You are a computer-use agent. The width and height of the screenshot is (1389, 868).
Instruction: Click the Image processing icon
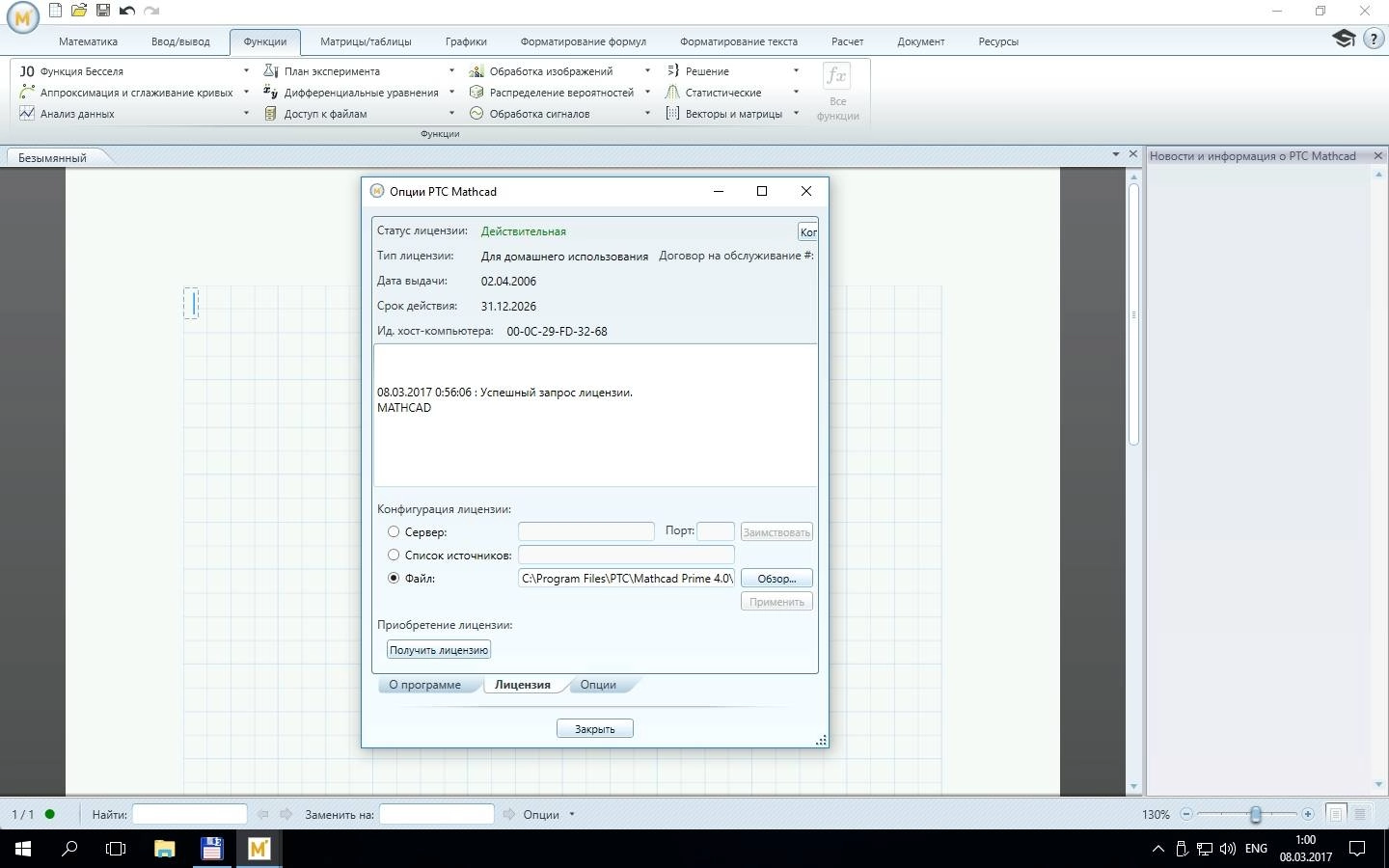coord(477,70)
